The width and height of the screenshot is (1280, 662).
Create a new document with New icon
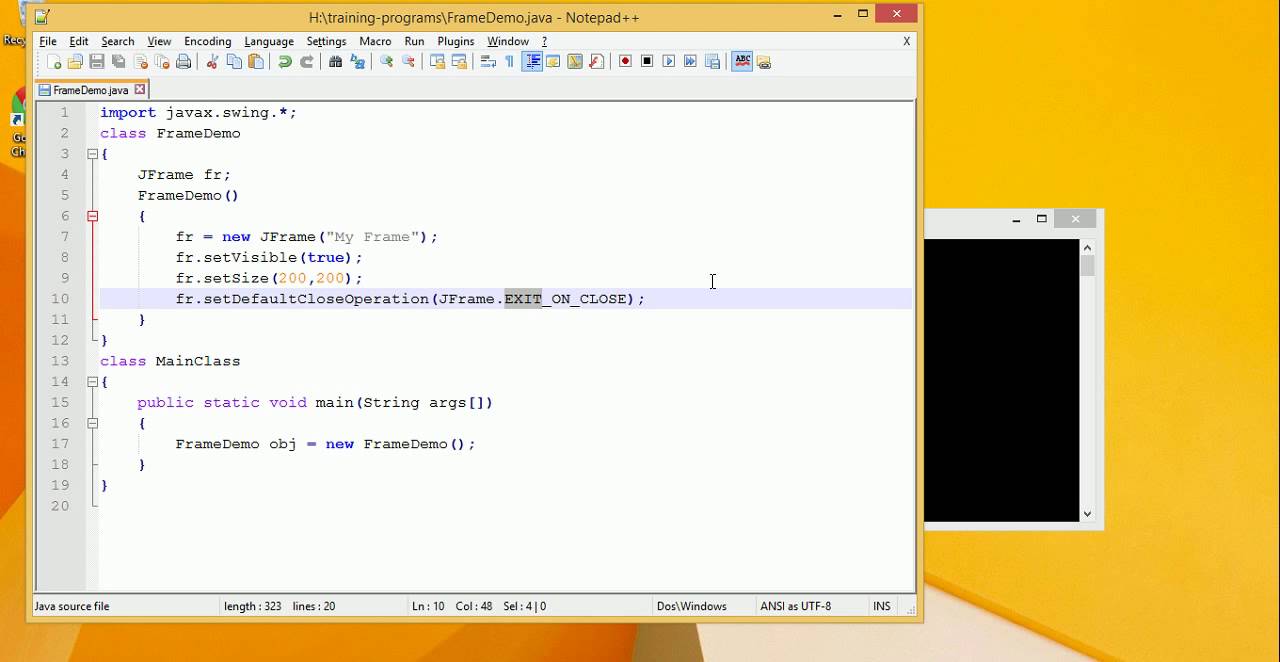click(54, 62)
